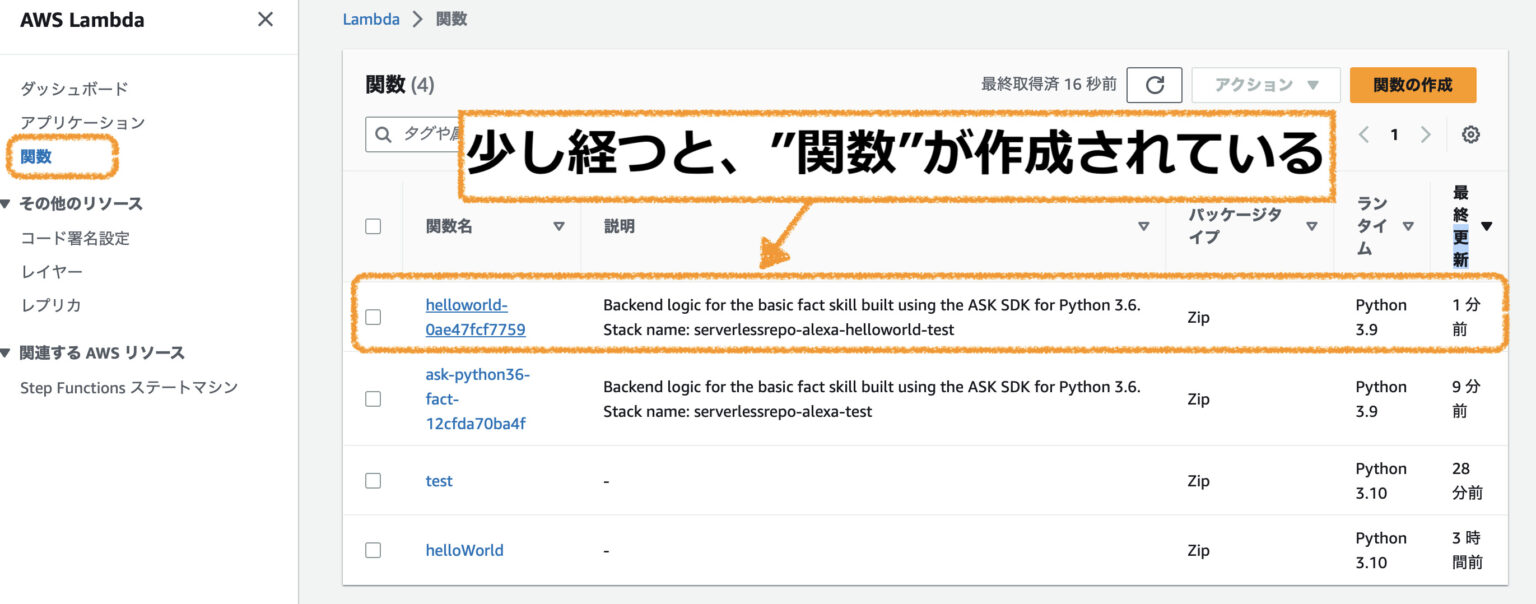Select page 1 in pagination
1536x604 pixels.
pos(1394,133)
